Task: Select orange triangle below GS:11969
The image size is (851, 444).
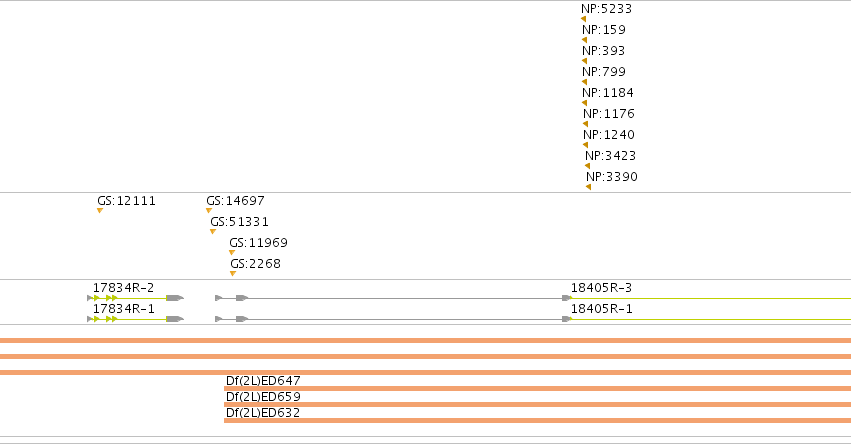Action: click(x=232, y=252)
